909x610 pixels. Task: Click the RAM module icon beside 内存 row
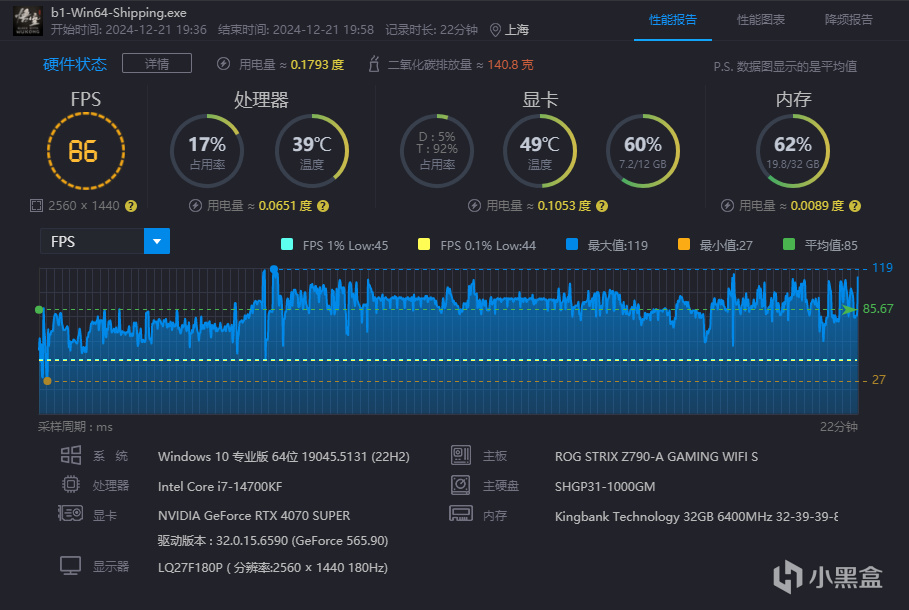pos(461,514)
